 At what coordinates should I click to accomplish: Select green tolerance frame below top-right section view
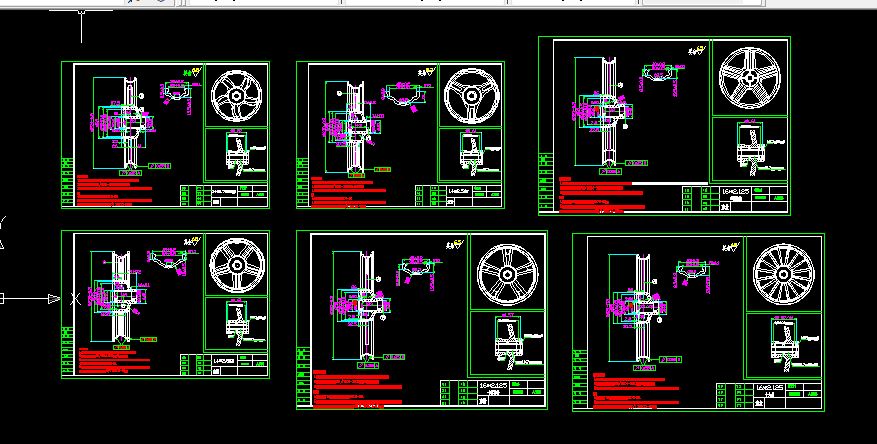(x=611, y=171)
